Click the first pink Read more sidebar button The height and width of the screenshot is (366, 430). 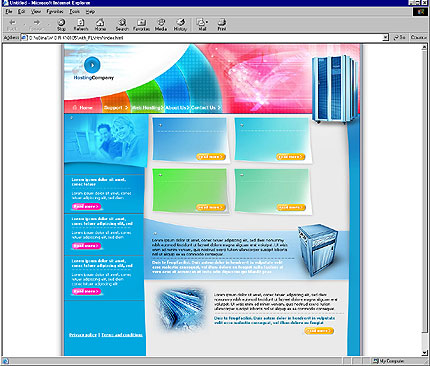click(x=86, y=207)
